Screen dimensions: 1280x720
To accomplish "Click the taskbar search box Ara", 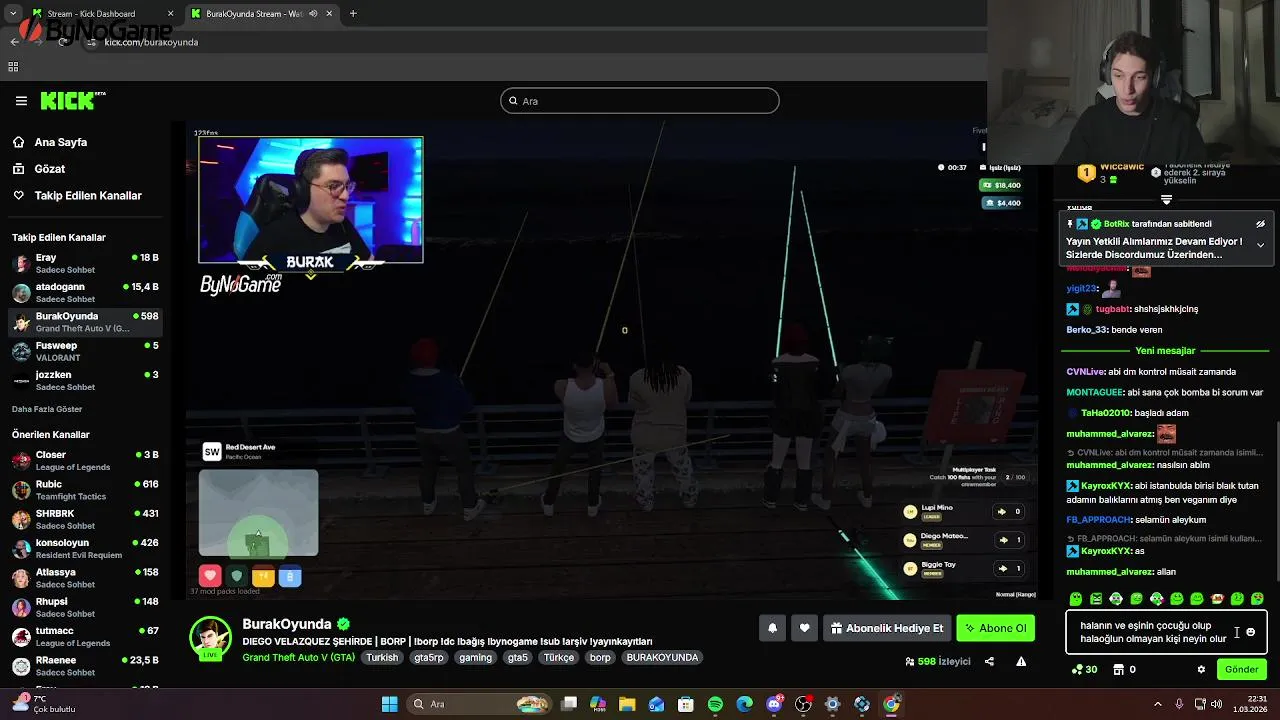I will (x=480, y=704).
